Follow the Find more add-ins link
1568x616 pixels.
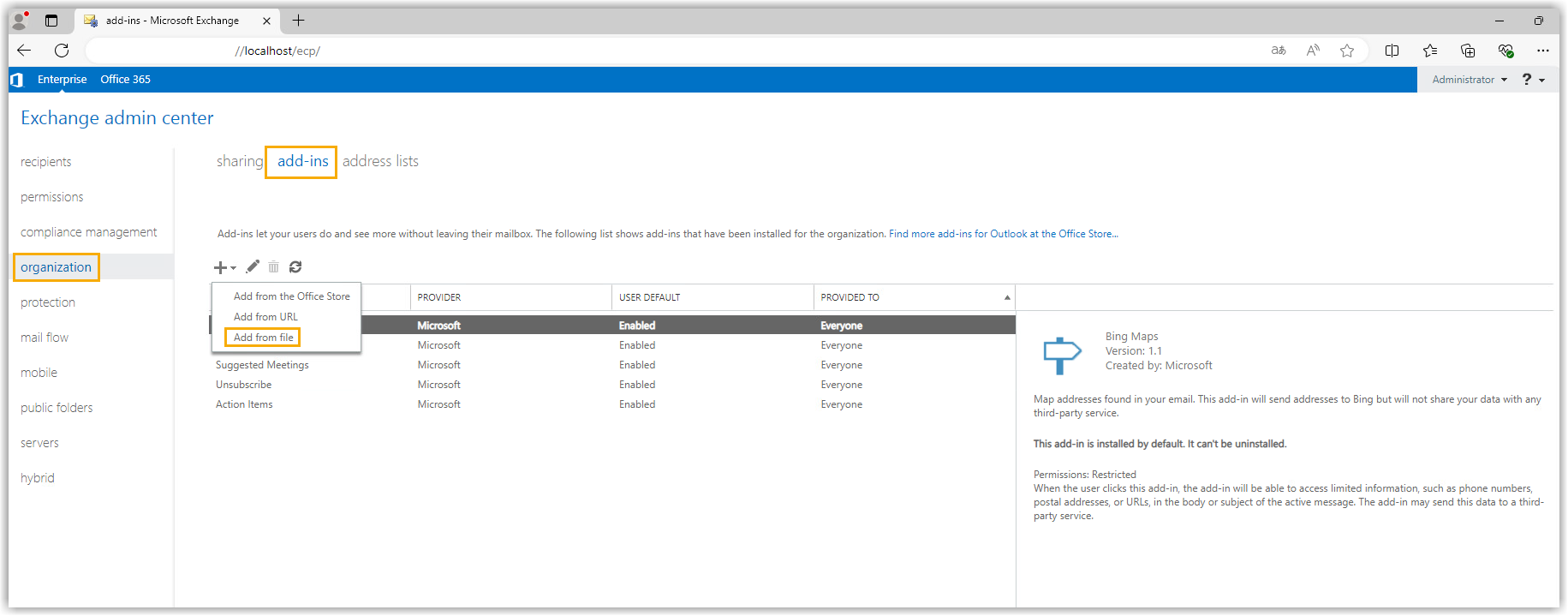1004,234
